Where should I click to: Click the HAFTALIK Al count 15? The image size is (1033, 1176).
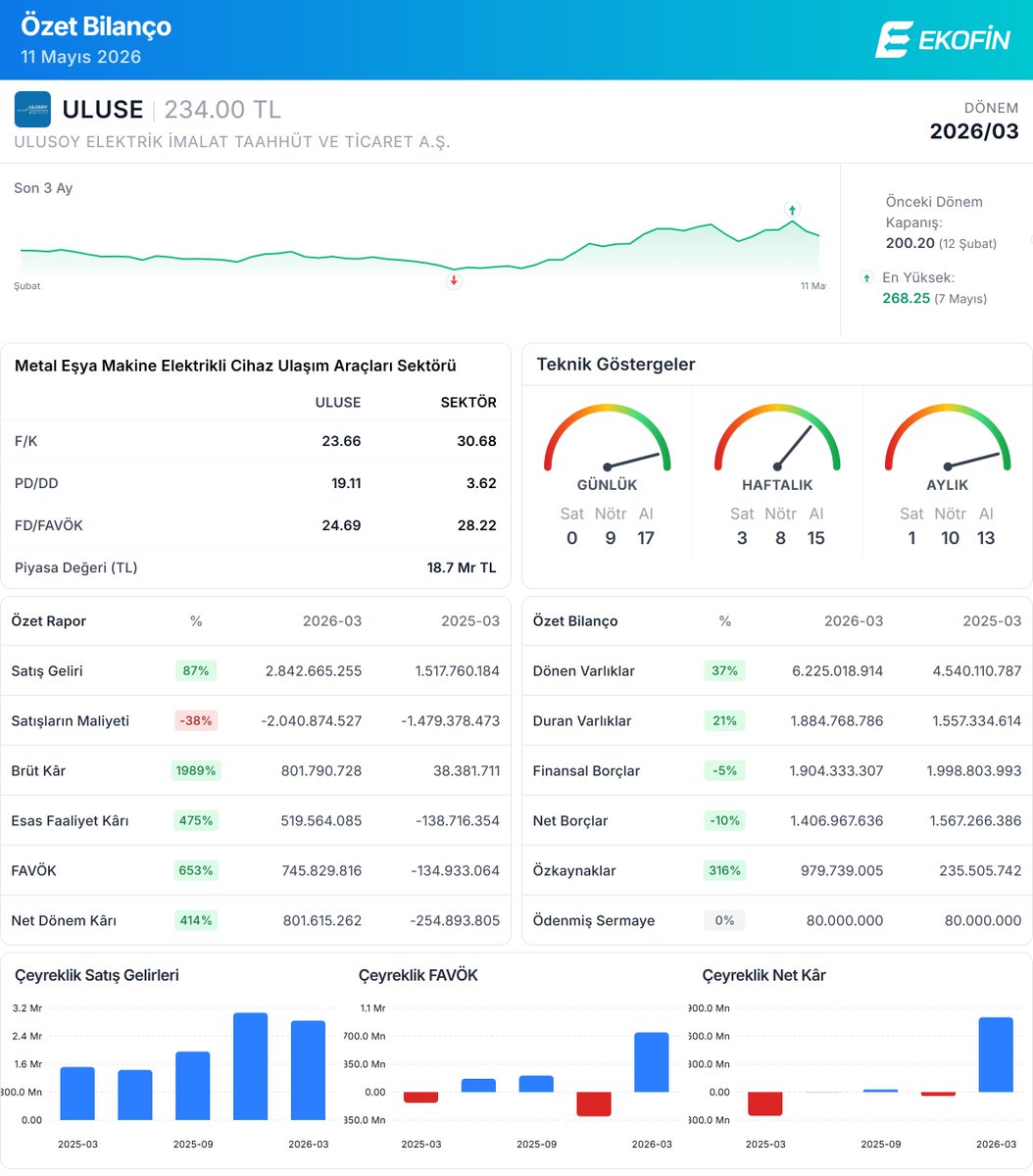coord(816,538)
